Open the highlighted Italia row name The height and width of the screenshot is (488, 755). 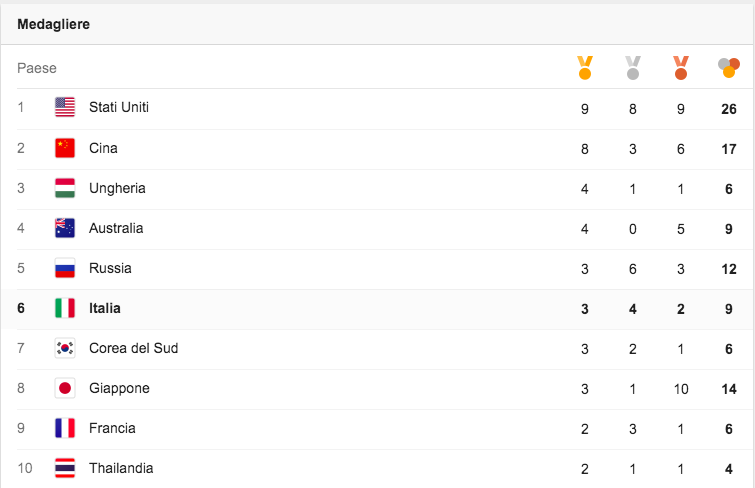(105, 308)
